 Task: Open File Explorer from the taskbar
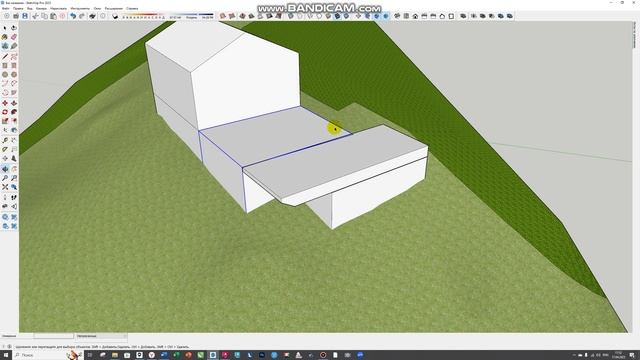(115, 355)
